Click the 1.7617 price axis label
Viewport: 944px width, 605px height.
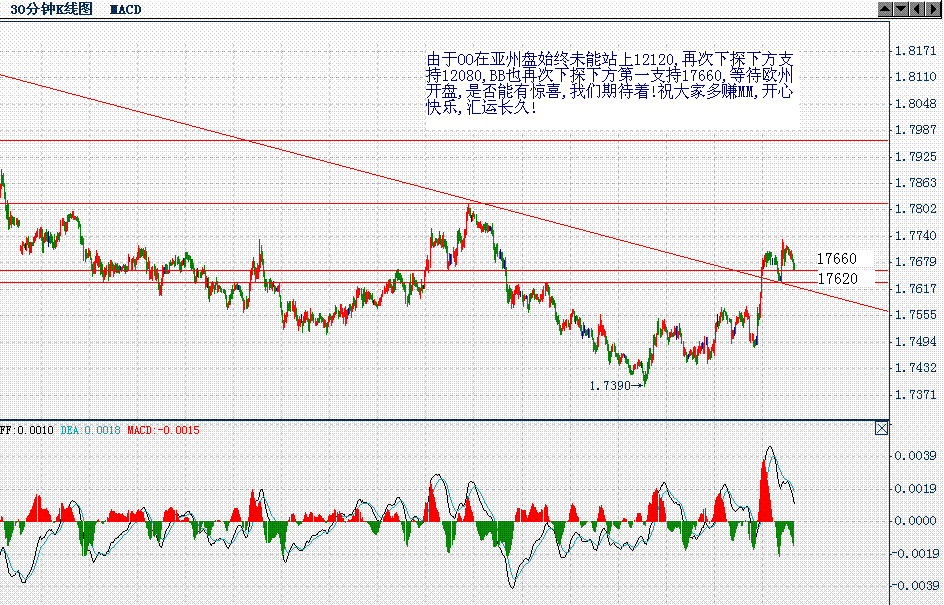pos(915,288)
